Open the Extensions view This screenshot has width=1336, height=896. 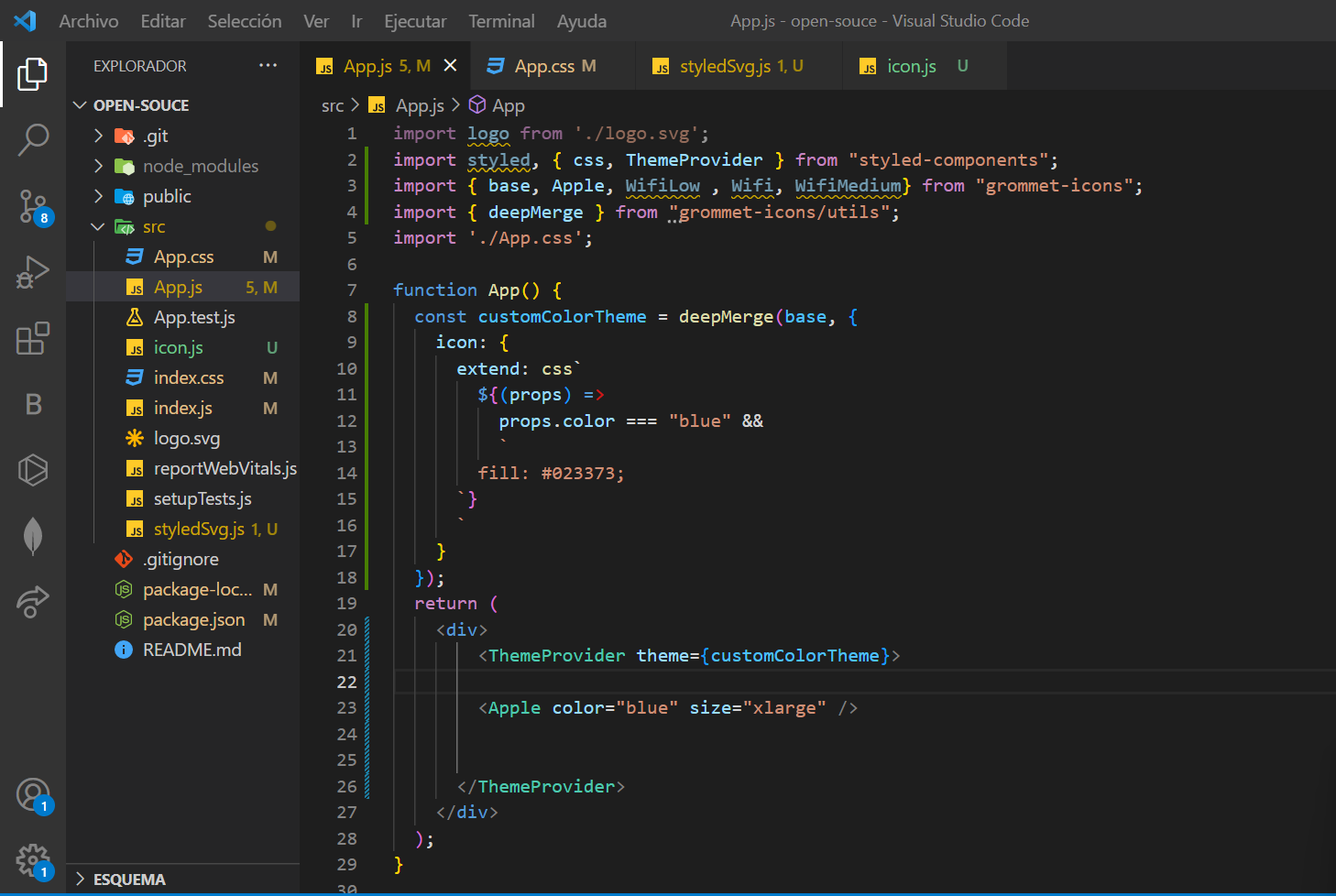[x=34, y=338]
